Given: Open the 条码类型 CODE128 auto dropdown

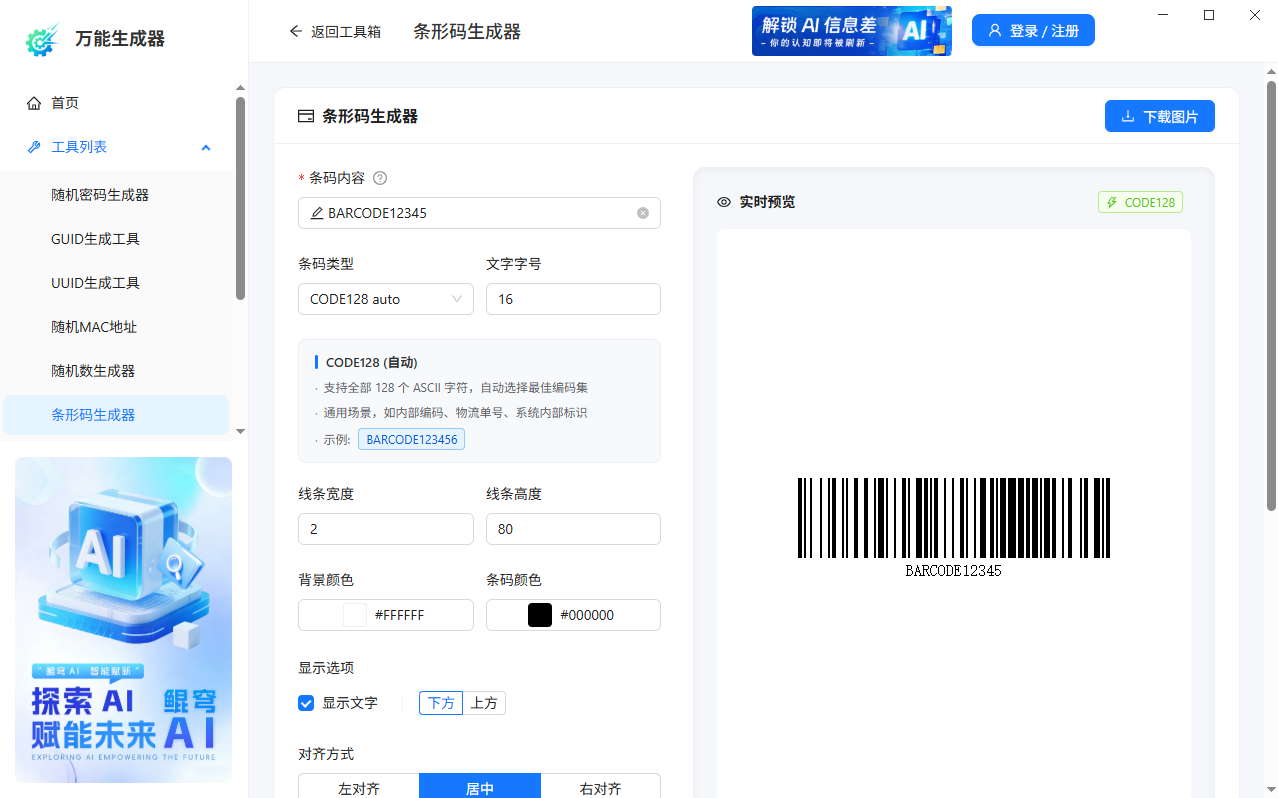Looking at the screenshot, I should point(385,298).
